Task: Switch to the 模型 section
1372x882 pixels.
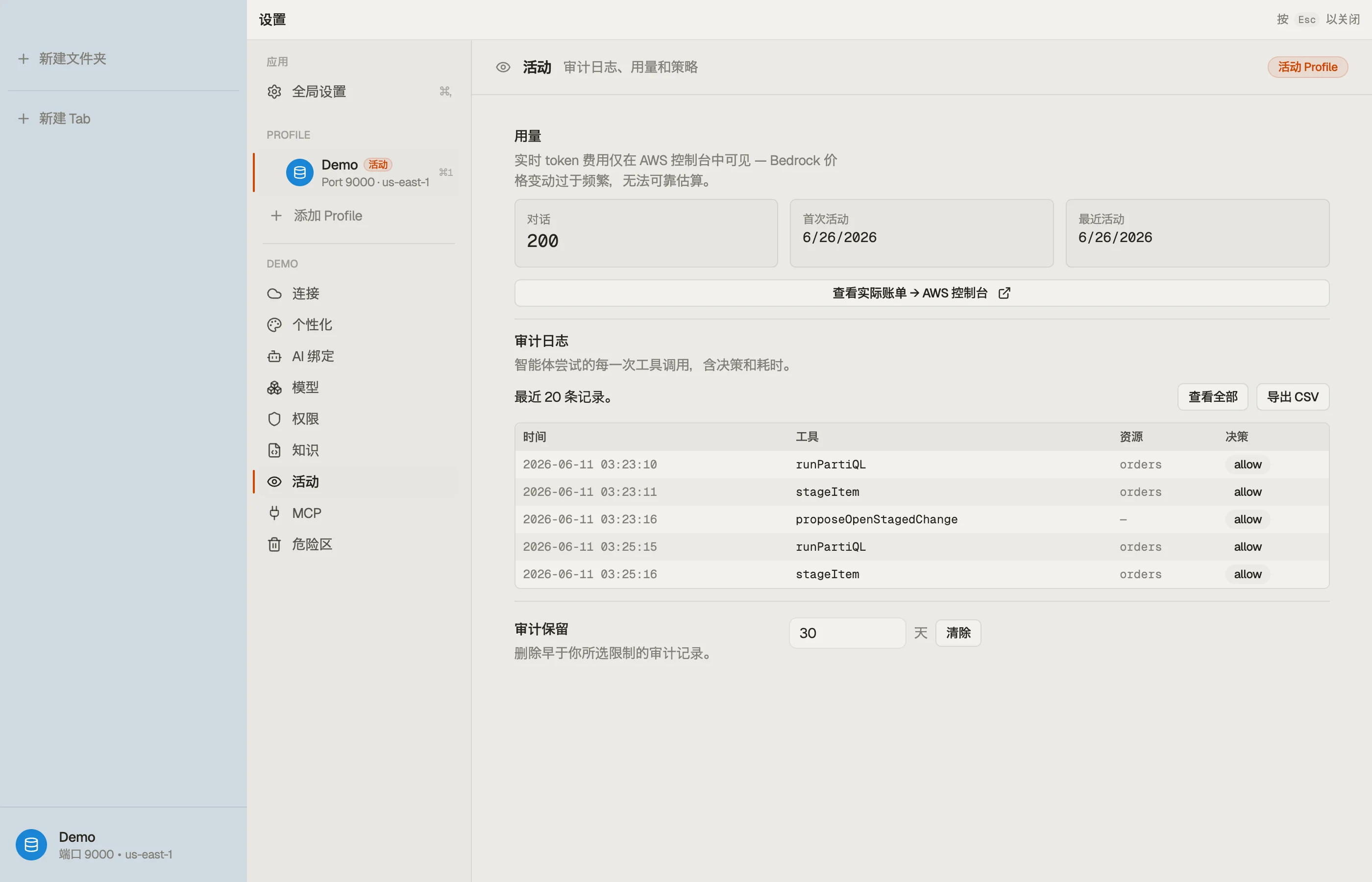Action: coord(359,388)
